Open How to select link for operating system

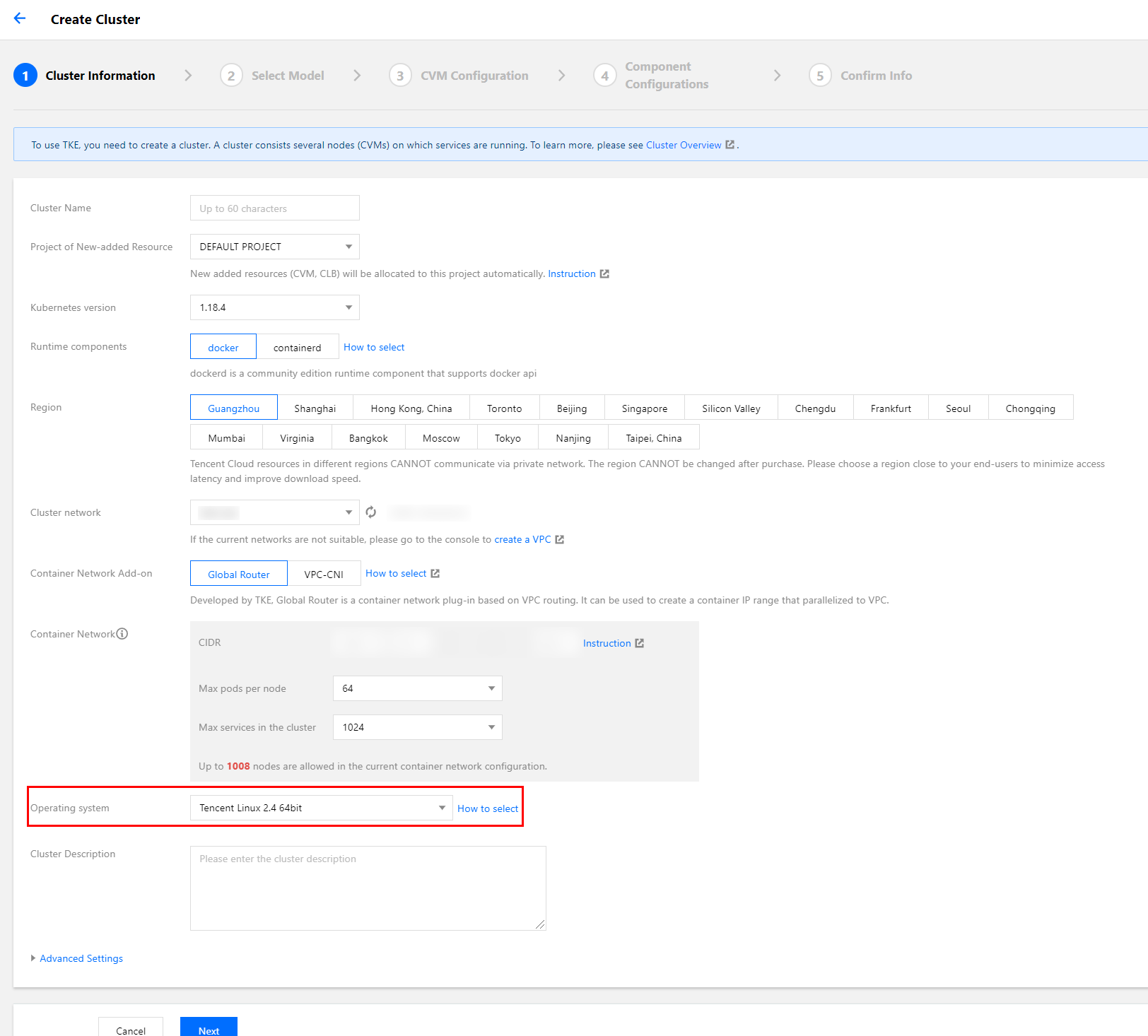point(487,808)
